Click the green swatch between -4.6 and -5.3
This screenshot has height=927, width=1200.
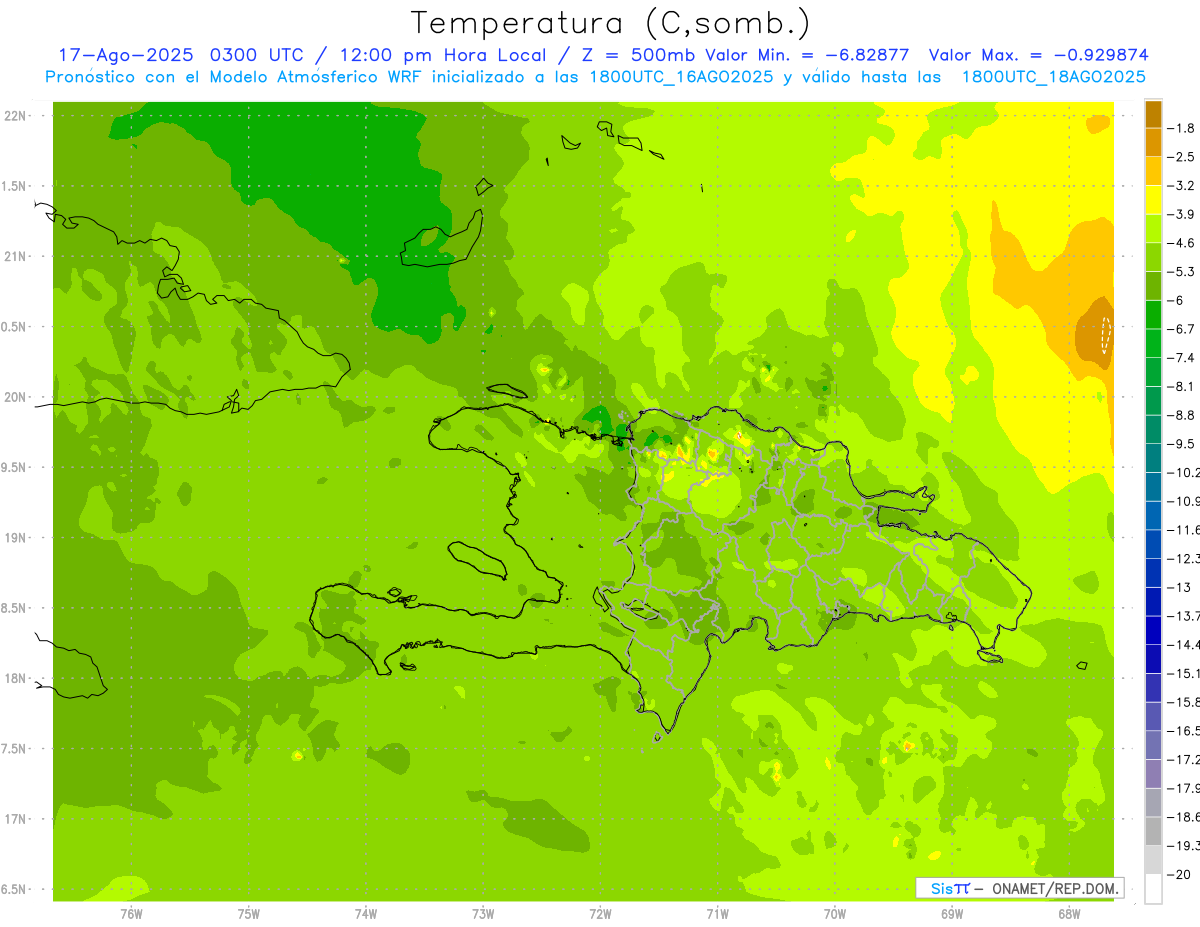pos(1153,257)
